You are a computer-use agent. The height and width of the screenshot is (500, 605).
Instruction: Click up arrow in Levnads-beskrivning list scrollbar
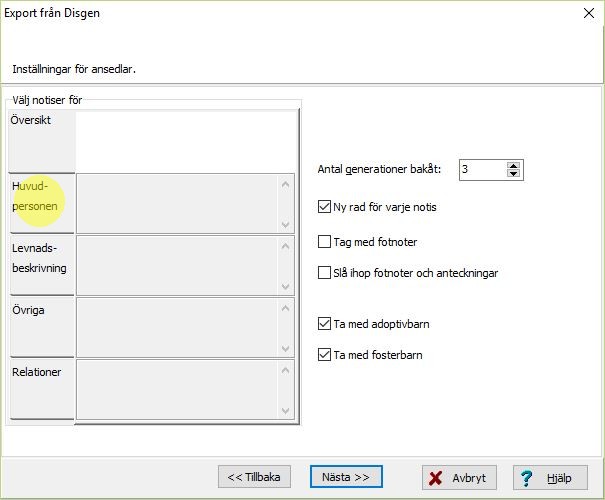286,246
